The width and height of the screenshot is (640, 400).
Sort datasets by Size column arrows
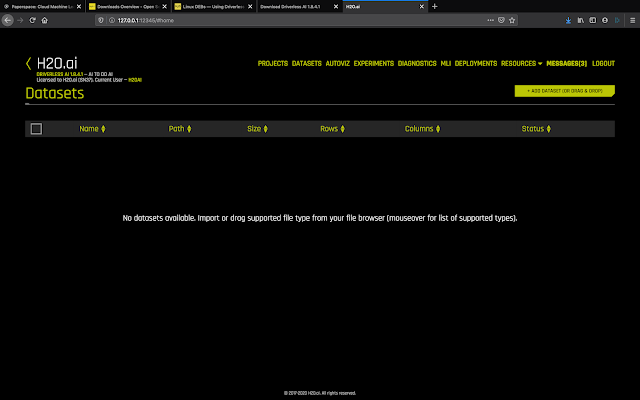click(265, 129)
